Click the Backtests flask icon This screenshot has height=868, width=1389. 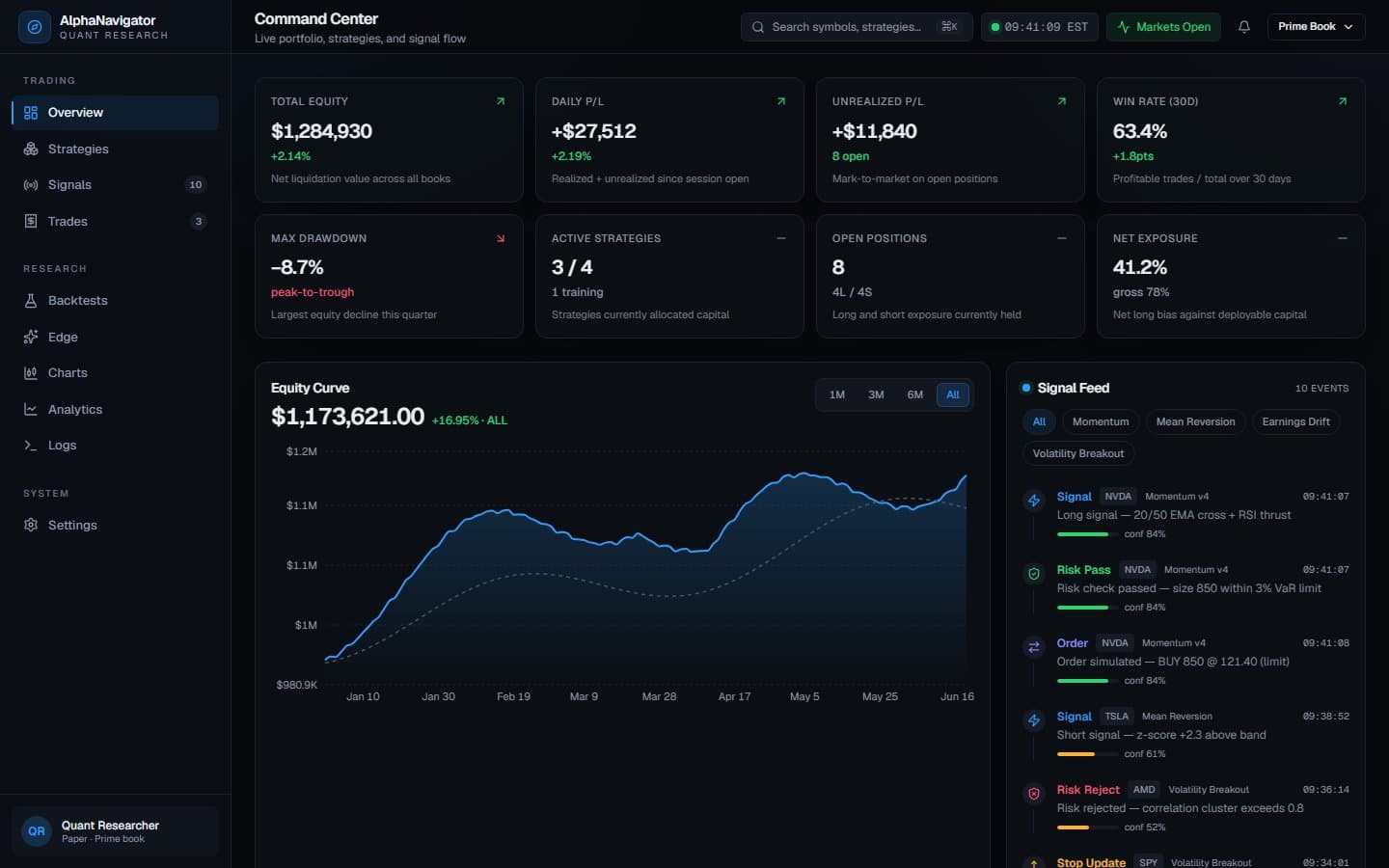(31, 301)
